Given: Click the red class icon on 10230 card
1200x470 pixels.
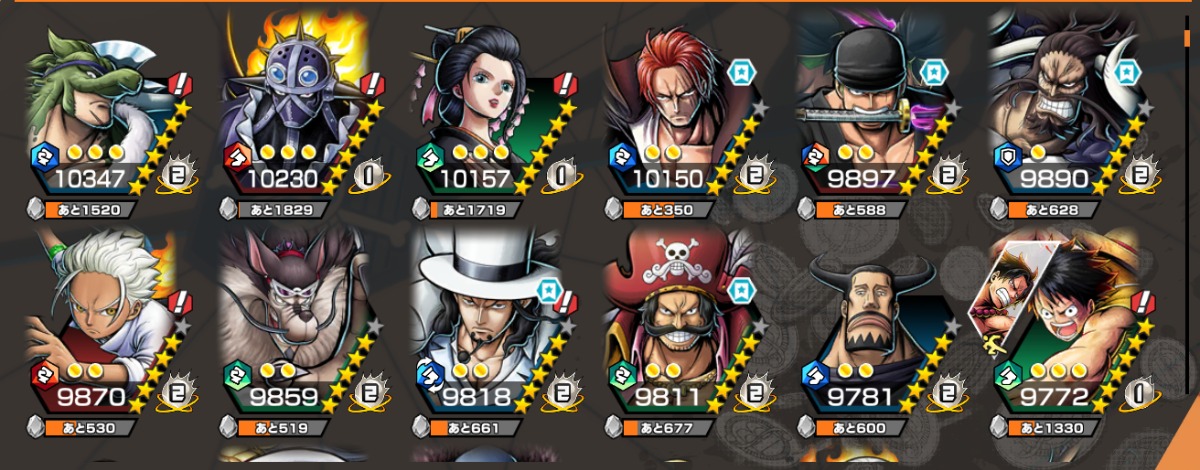Looking at the screenshot, I should click(237, 155).
